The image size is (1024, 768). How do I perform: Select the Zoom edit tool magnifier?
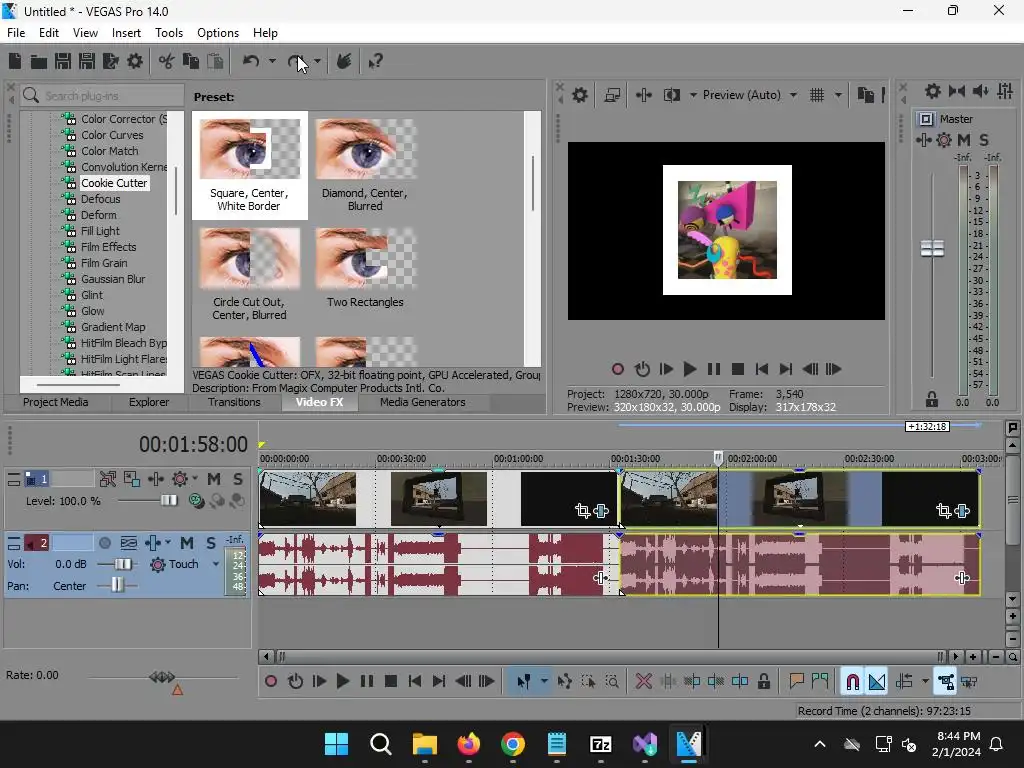612,682
